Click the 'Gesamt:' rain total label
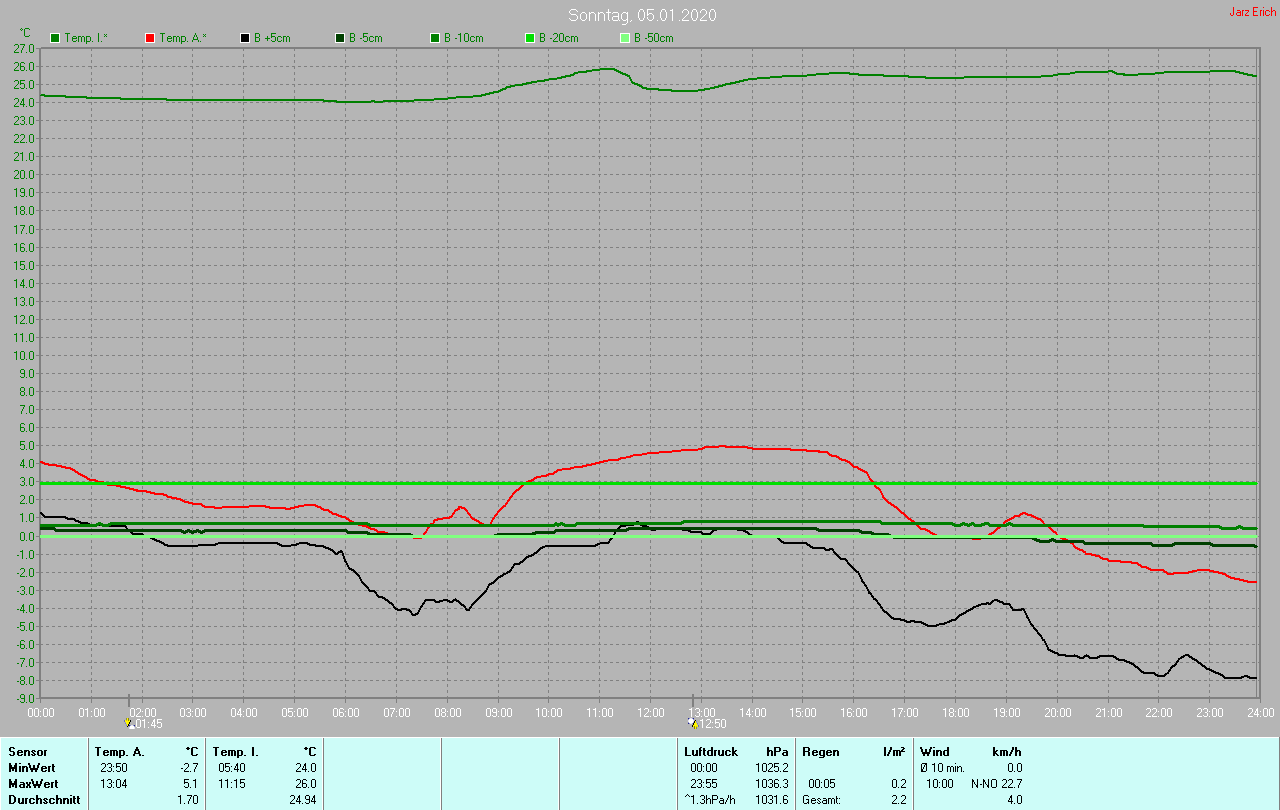This screenshot has width=1280, height=810. (x=821, y=799)
